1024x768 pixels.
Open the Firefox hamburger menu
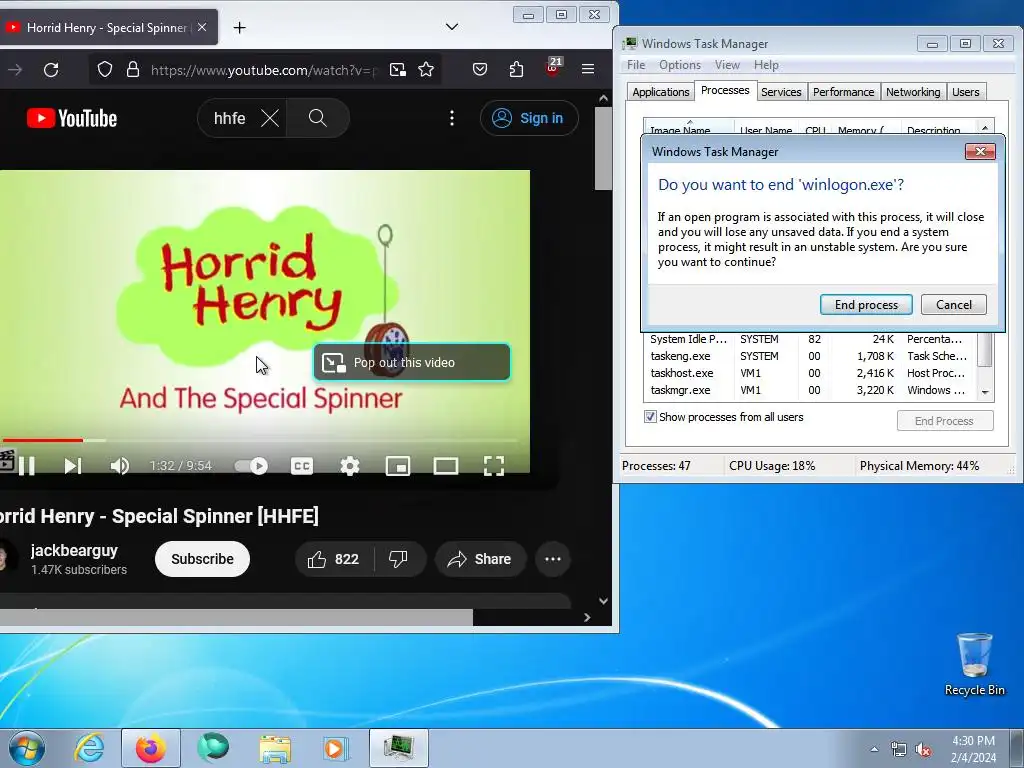(588, 69)
